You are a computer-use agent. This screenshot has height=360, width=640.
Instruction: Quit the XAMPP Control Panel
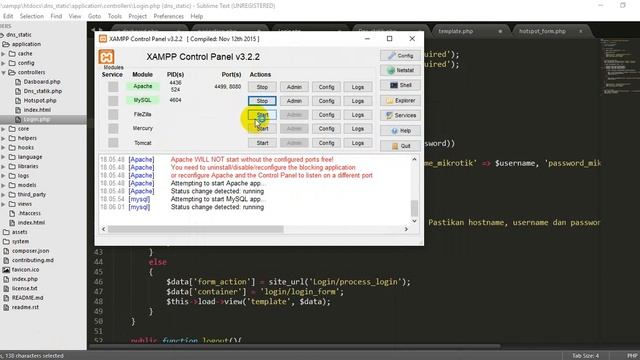coord(400,146)
